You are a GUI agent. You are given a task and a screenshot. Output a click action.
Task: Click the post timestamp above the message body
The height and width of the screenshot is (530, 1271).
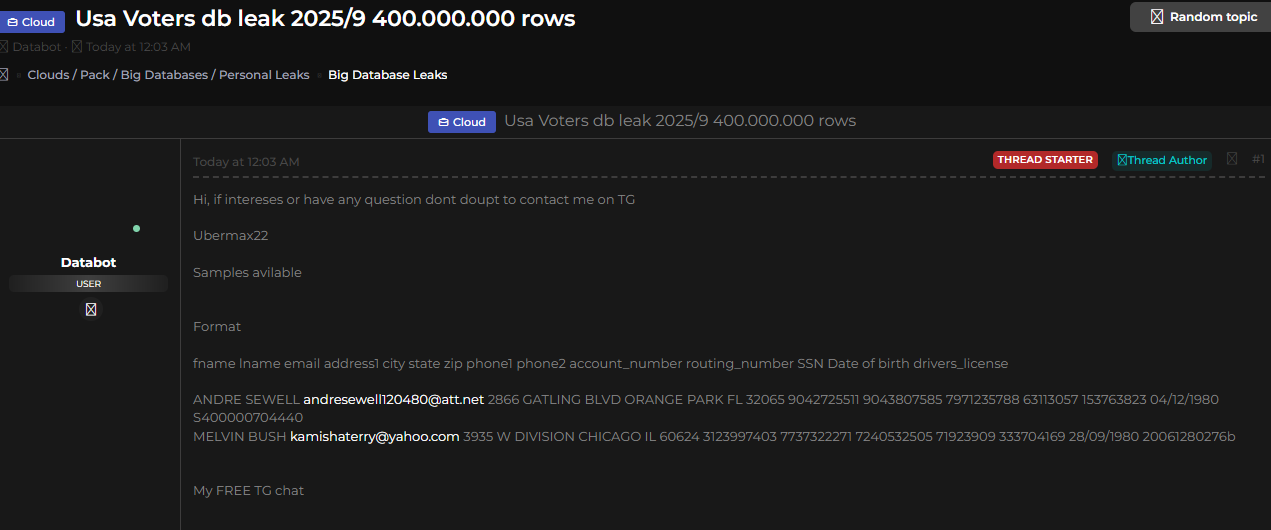pos(246,162)
